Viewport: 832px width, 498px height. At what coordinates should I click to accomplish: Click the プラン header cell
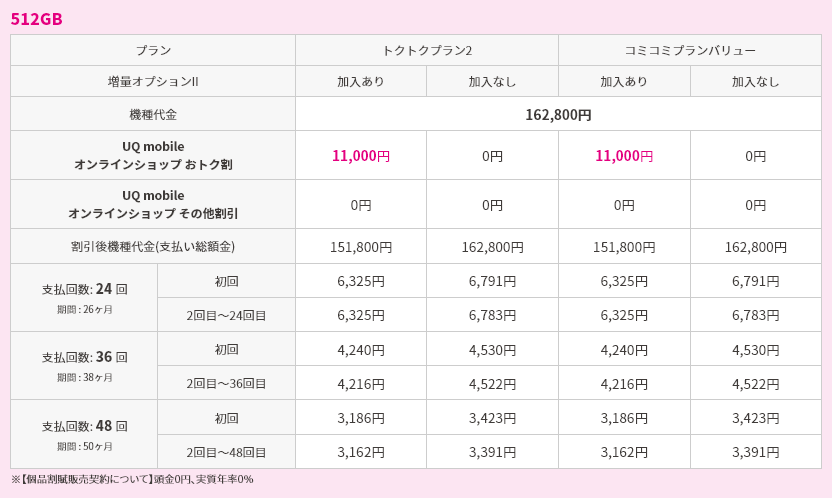(x=153, y=50)
